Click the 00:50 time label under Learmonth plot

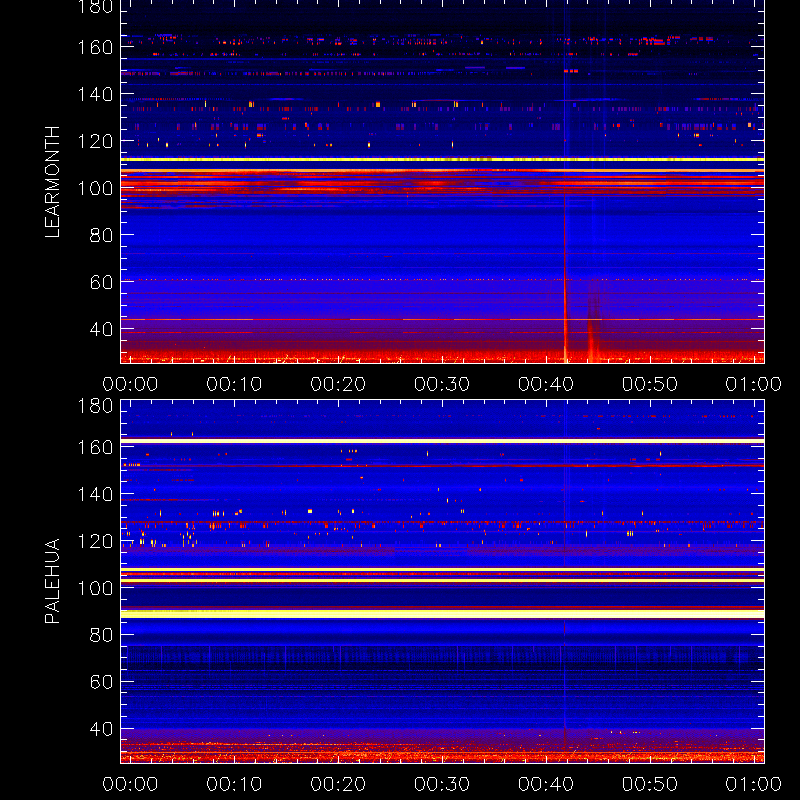649,384
